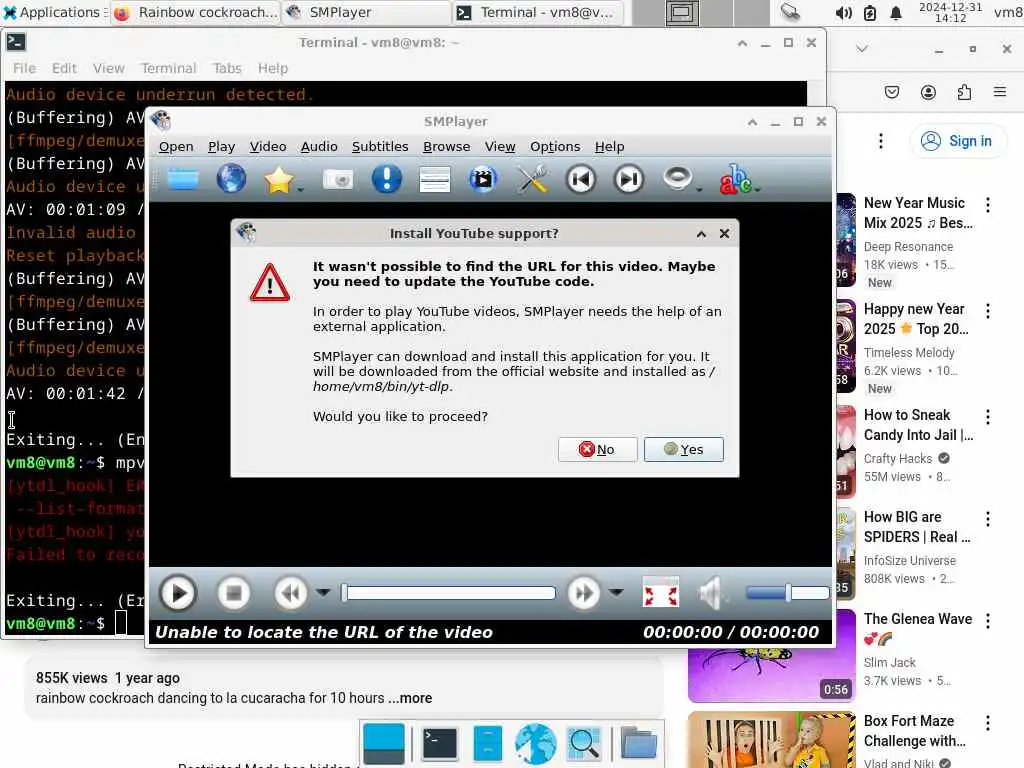Open How to Sneak Candy Into Jail video

tap(918, 425)
